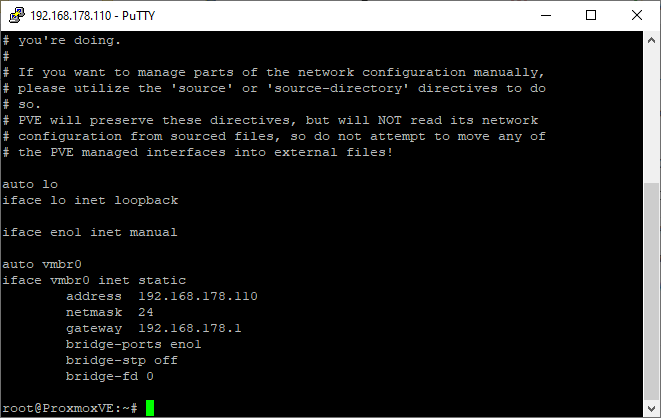Click the root@ProxmoxVE prompt text

pos(70,408)
